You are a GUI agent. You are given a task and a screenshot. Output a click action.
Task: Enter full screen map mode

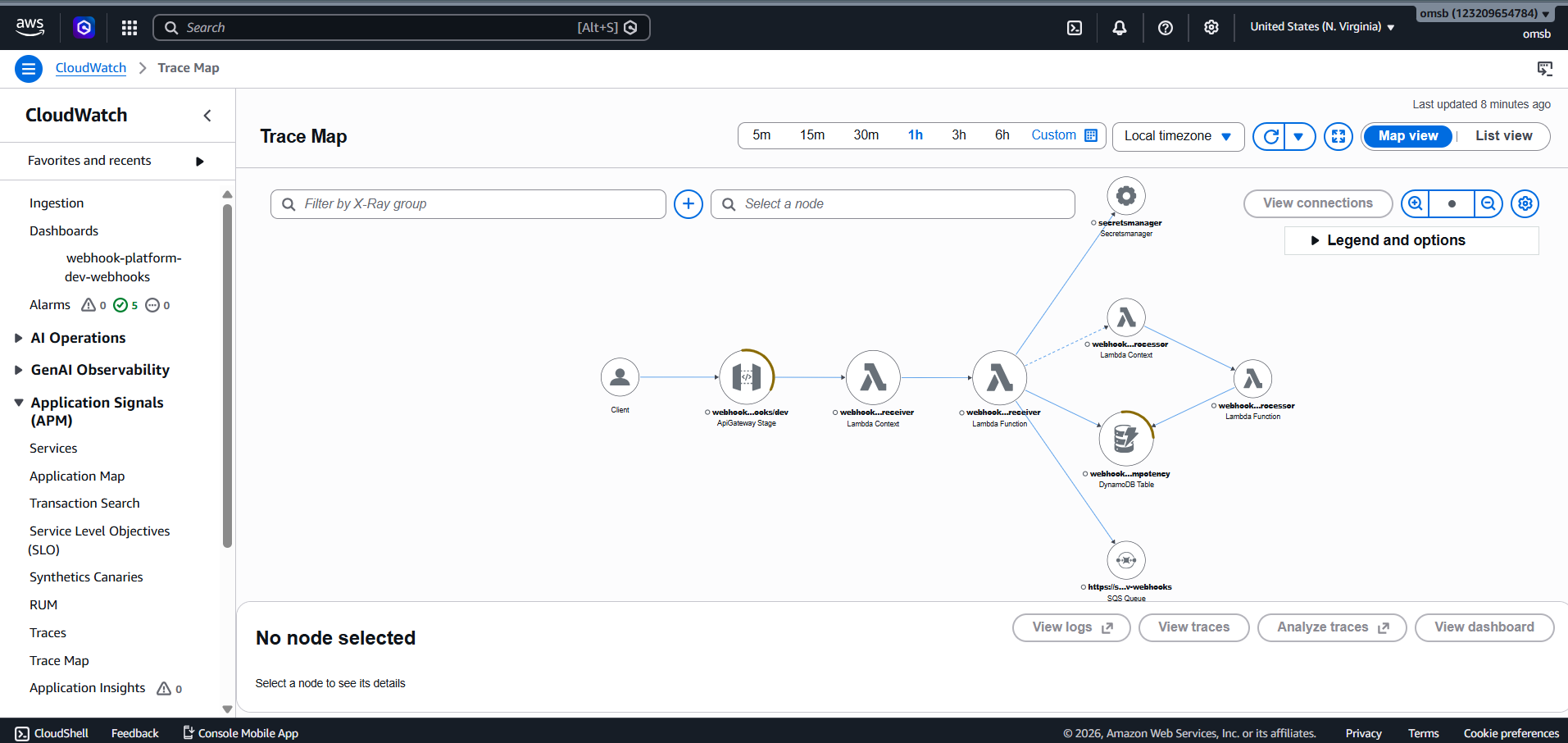pos(1338,136)
